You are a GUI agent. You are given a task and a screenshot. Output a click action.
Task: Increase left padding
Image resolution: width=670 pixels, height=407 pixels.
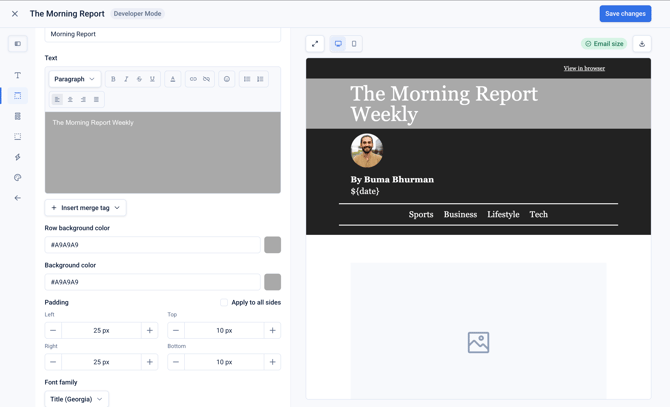pyautogui.click(x=150, y=330)
